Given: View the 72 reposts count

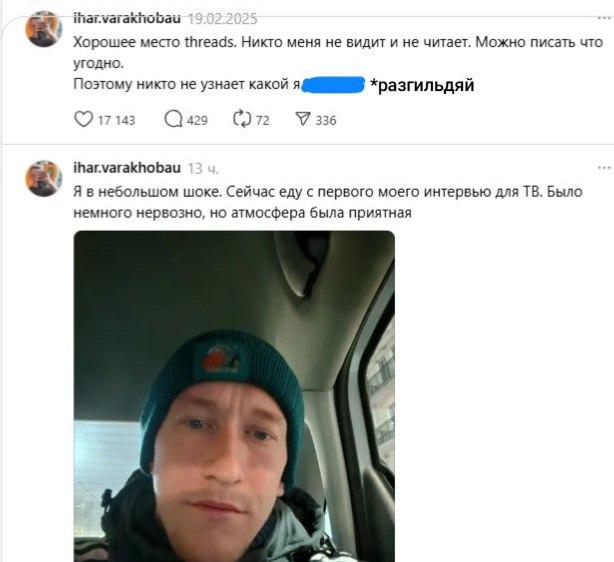Looking at the screenshot, I should pyautogui.click(x=263, y=120).
